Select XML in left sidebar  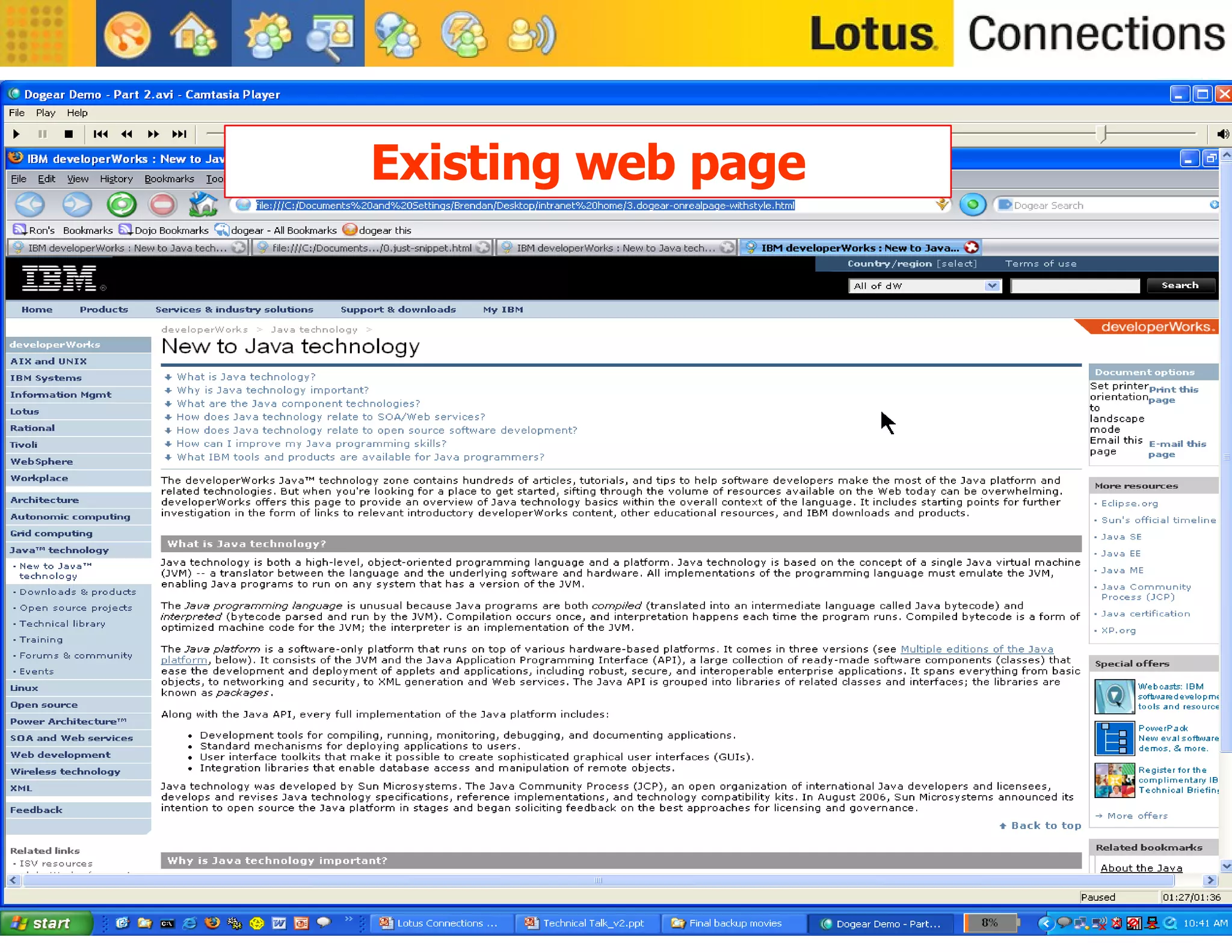pos(78,788)
